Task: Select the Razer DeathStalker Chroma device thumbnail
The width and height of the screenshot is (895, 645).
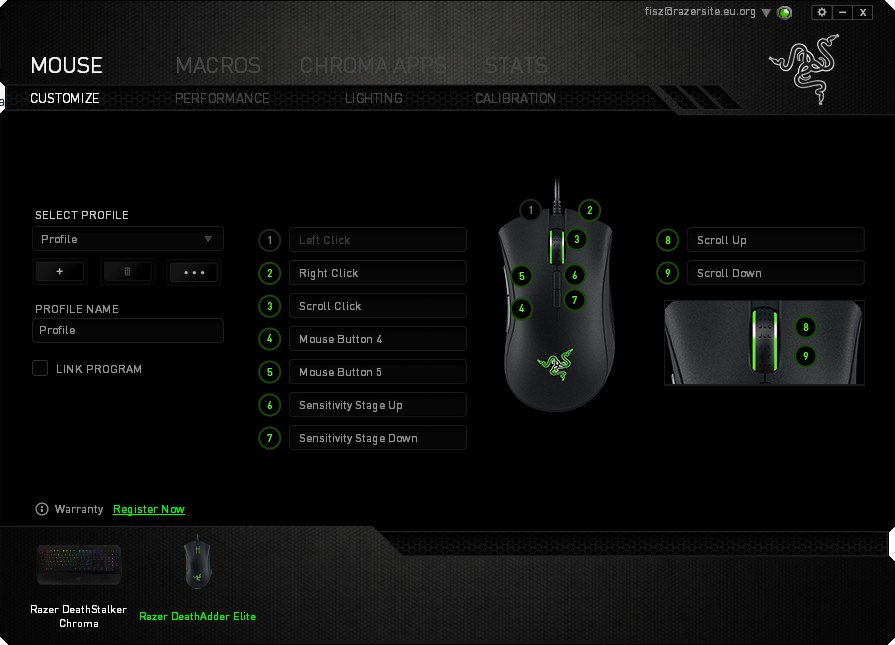Action: [79, 566]
